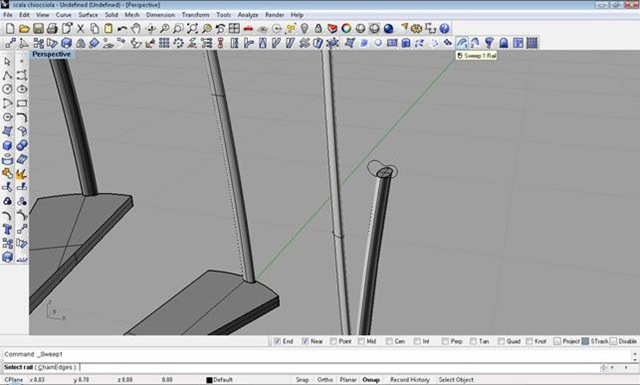The image size is (640, 385).
Task: Select the Single Point tool in side toolbar
Action: pos(22,62)
